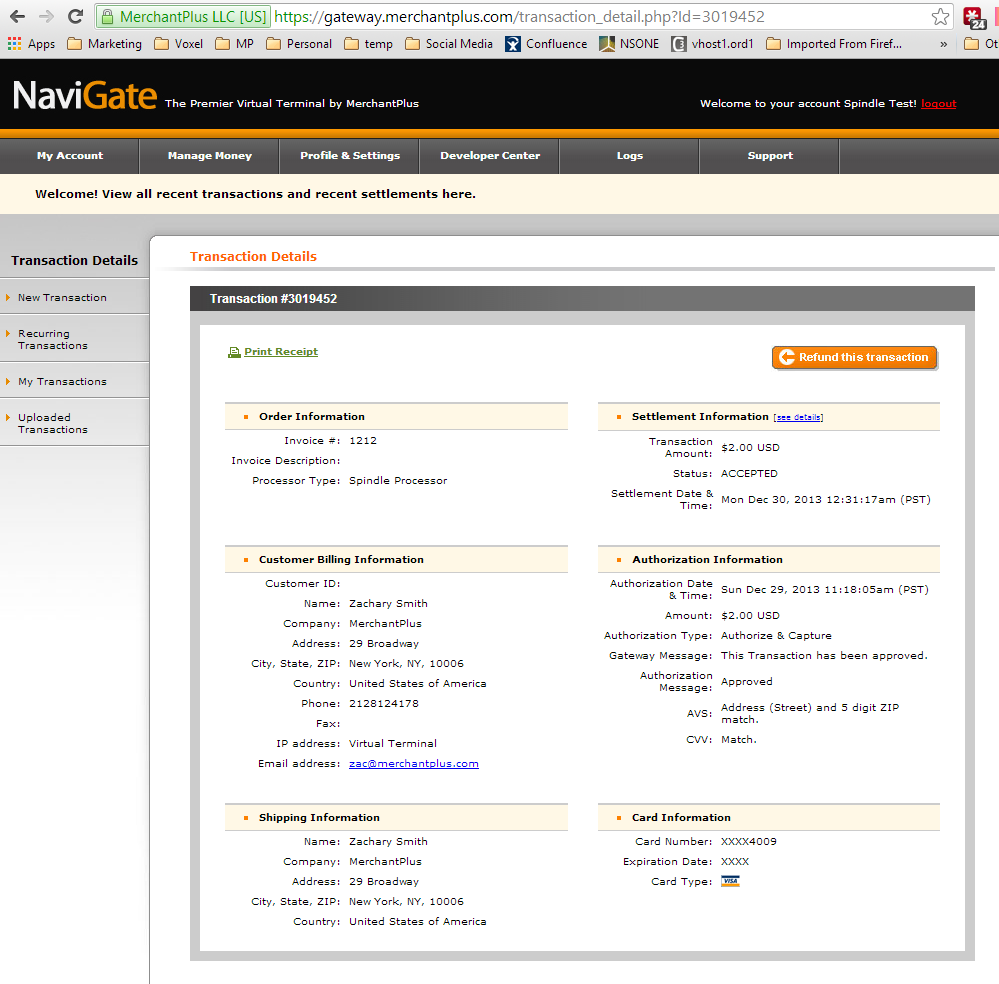This screenshot has width=999, height=984.
Task: Select My Transactions in sidebar
Action: click(62, 381)
